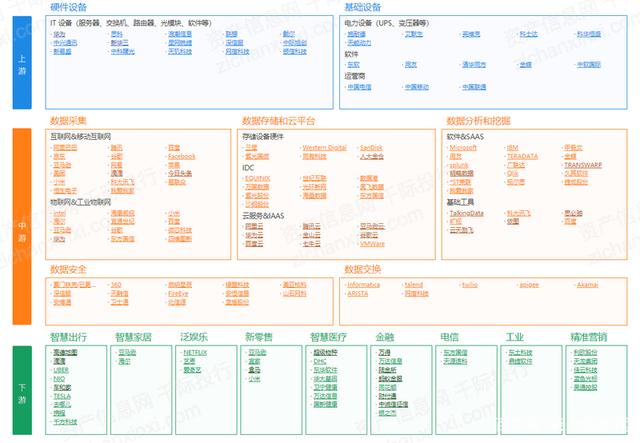Click the 七牛云 link
The image size is (640, 443).
pyautogui.click(x=311, y=244)
